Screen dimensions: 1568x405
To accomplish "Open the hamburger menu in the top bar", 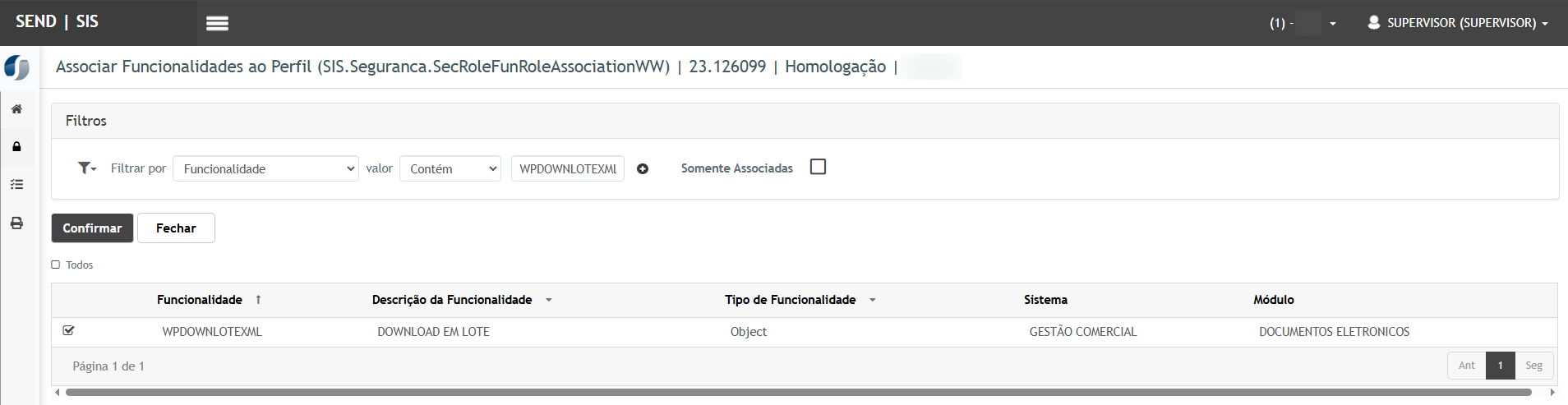I will point(217,23).
